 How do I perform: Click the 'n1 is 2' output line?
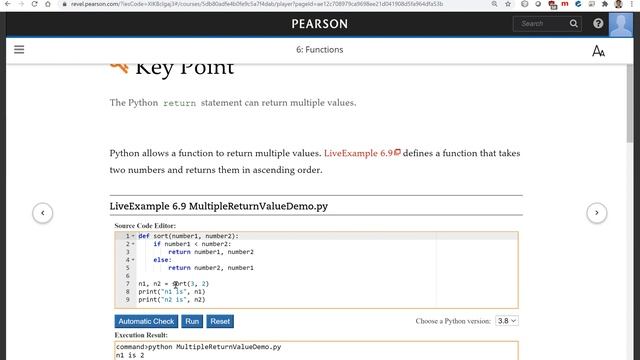[130, 356]
